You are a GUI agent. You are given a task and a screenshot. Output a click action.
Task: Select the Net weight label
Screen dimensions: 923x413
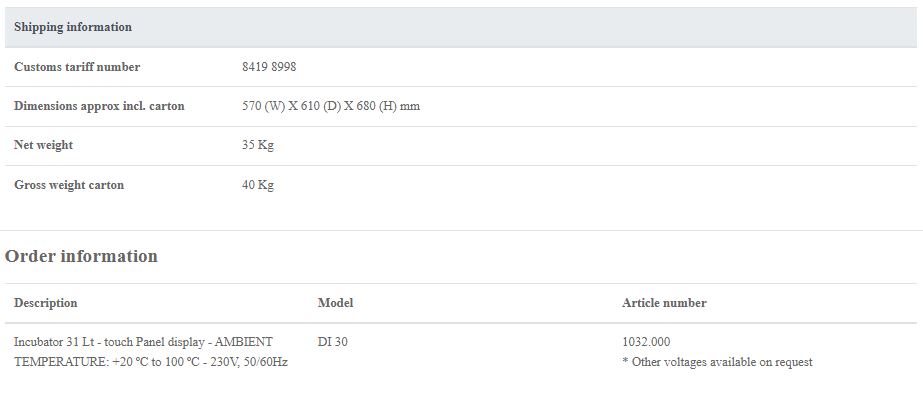click(44, 145)
